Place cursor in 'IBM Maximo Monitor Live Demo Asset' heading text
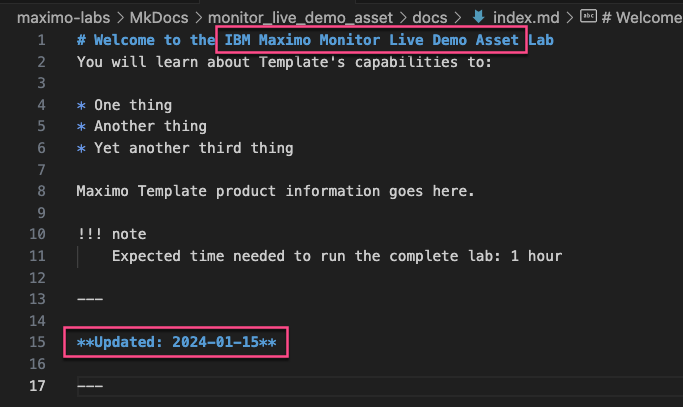The width and height of the screenshot is (683, 407). [x=372, y=40]
